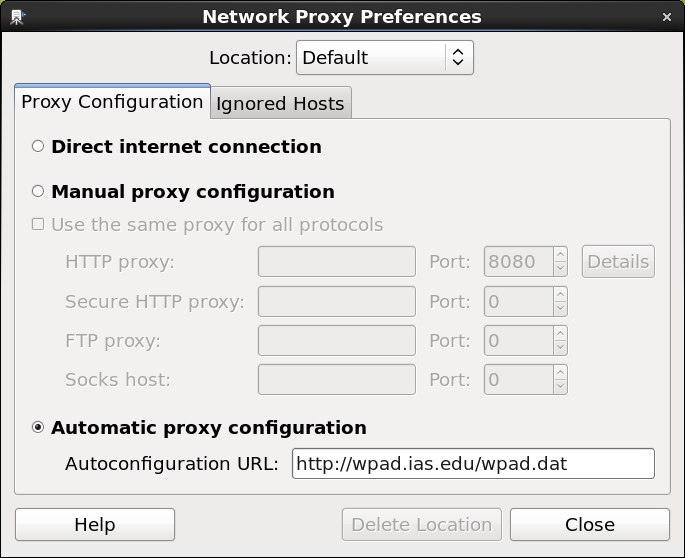685x558 pixels.
Task: Select Automatic proxy configuration radio button
Action: tap(38, 427)
